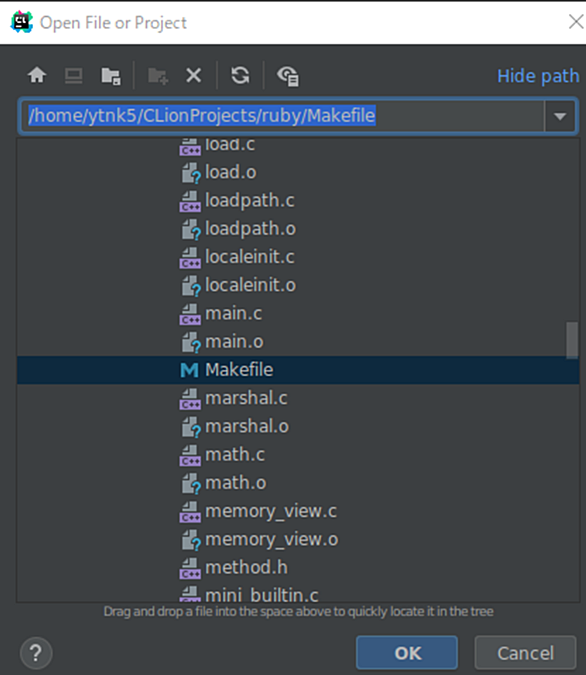
Task: Select memory_view.o file
Action: (272, 539)
